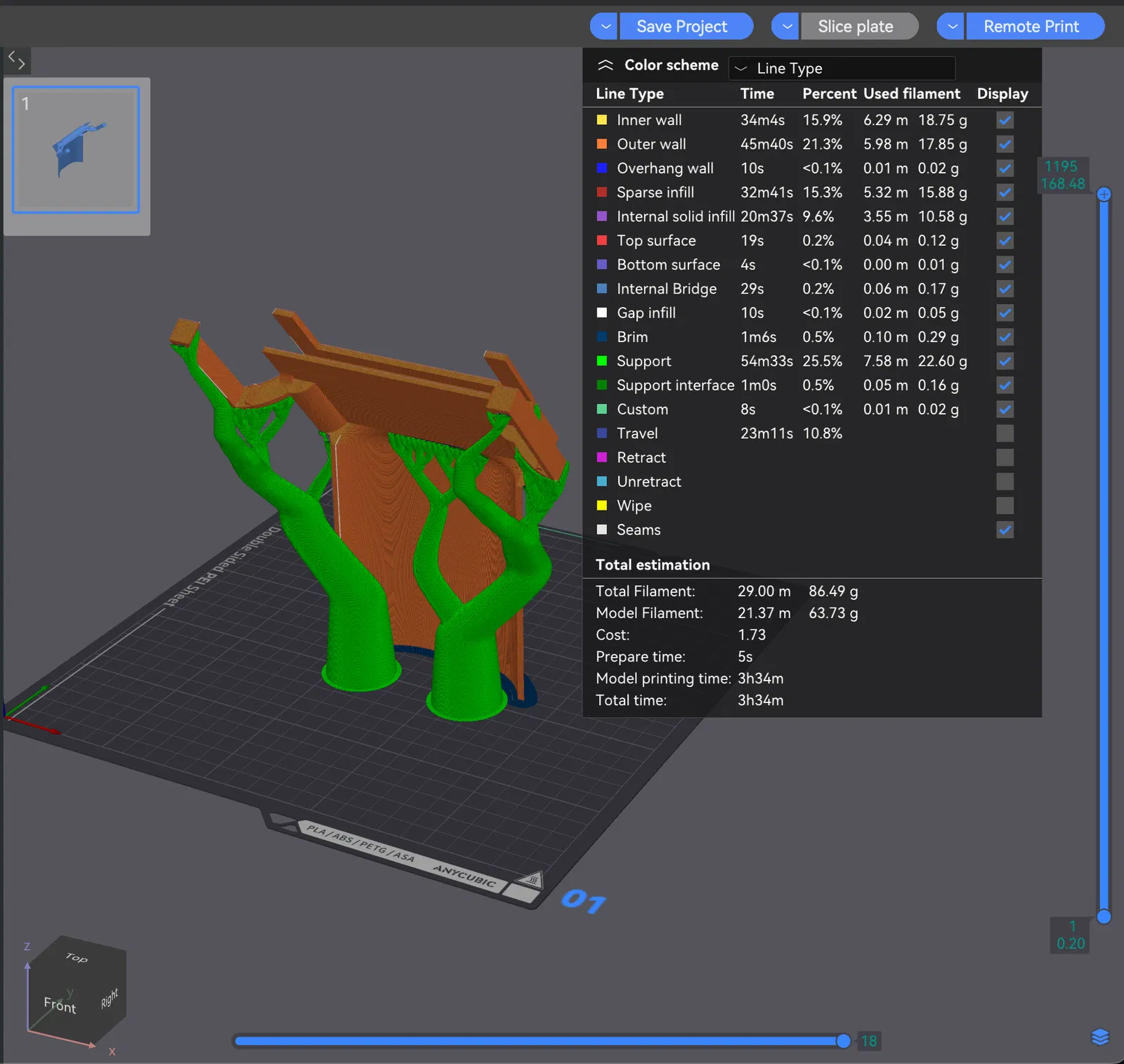Screen dimensions: 1124x1064
Task: Click the Custom line type color swatch
Action: tap(602, 409)
